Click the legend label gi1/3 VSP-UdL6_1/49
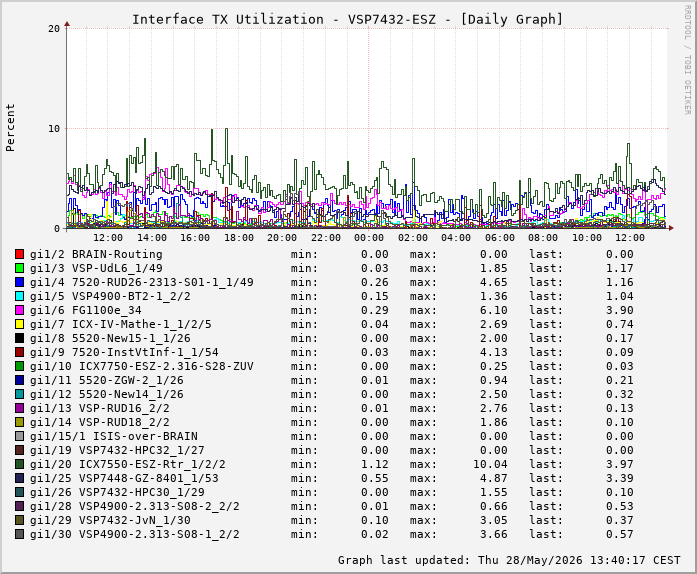Viewport: 697px width, 574px height. tap(96, 268)
